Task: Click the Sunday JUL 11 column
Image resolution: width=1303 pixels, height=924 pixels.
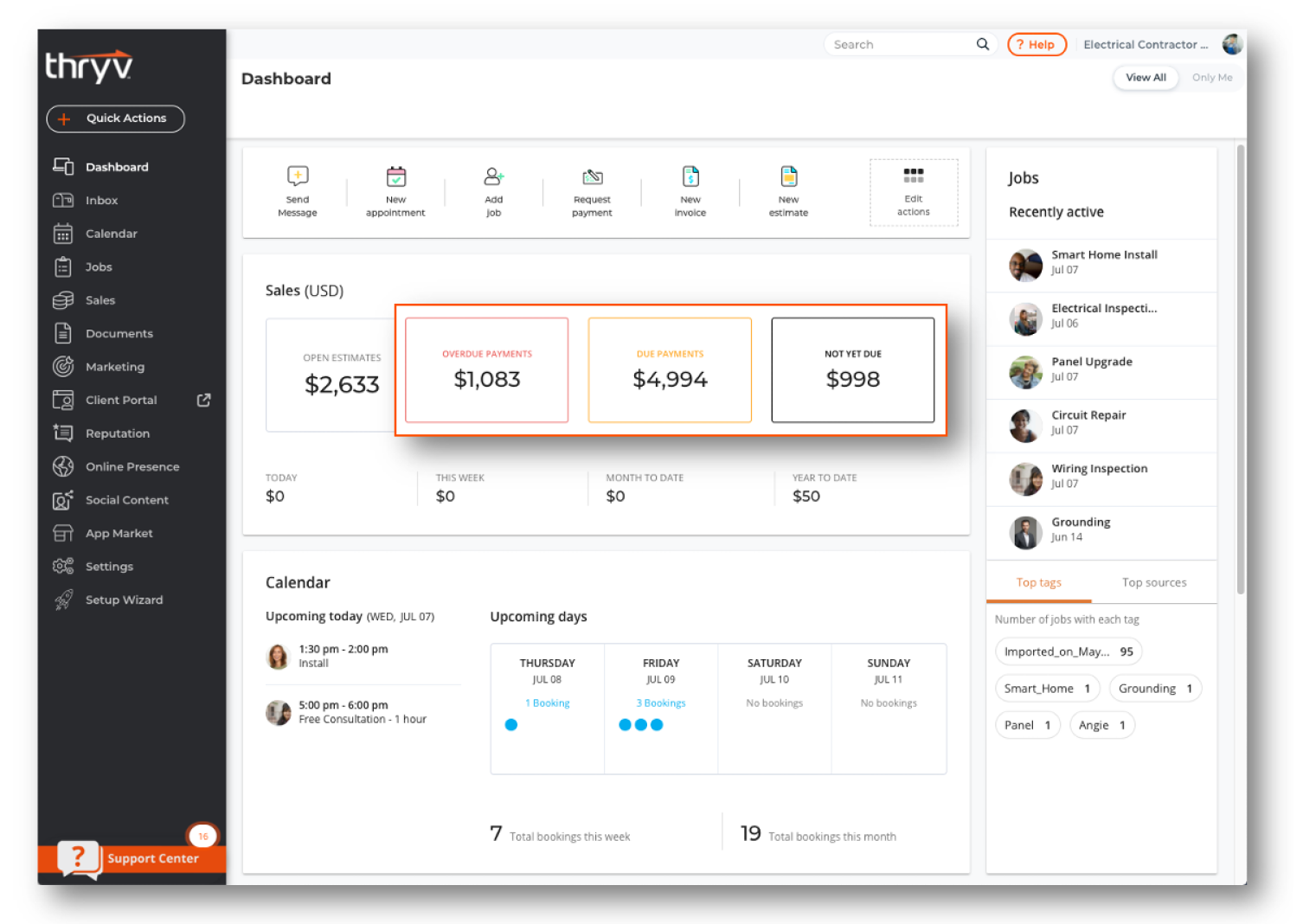Action: pyautogui.click(x=889, y=709)
